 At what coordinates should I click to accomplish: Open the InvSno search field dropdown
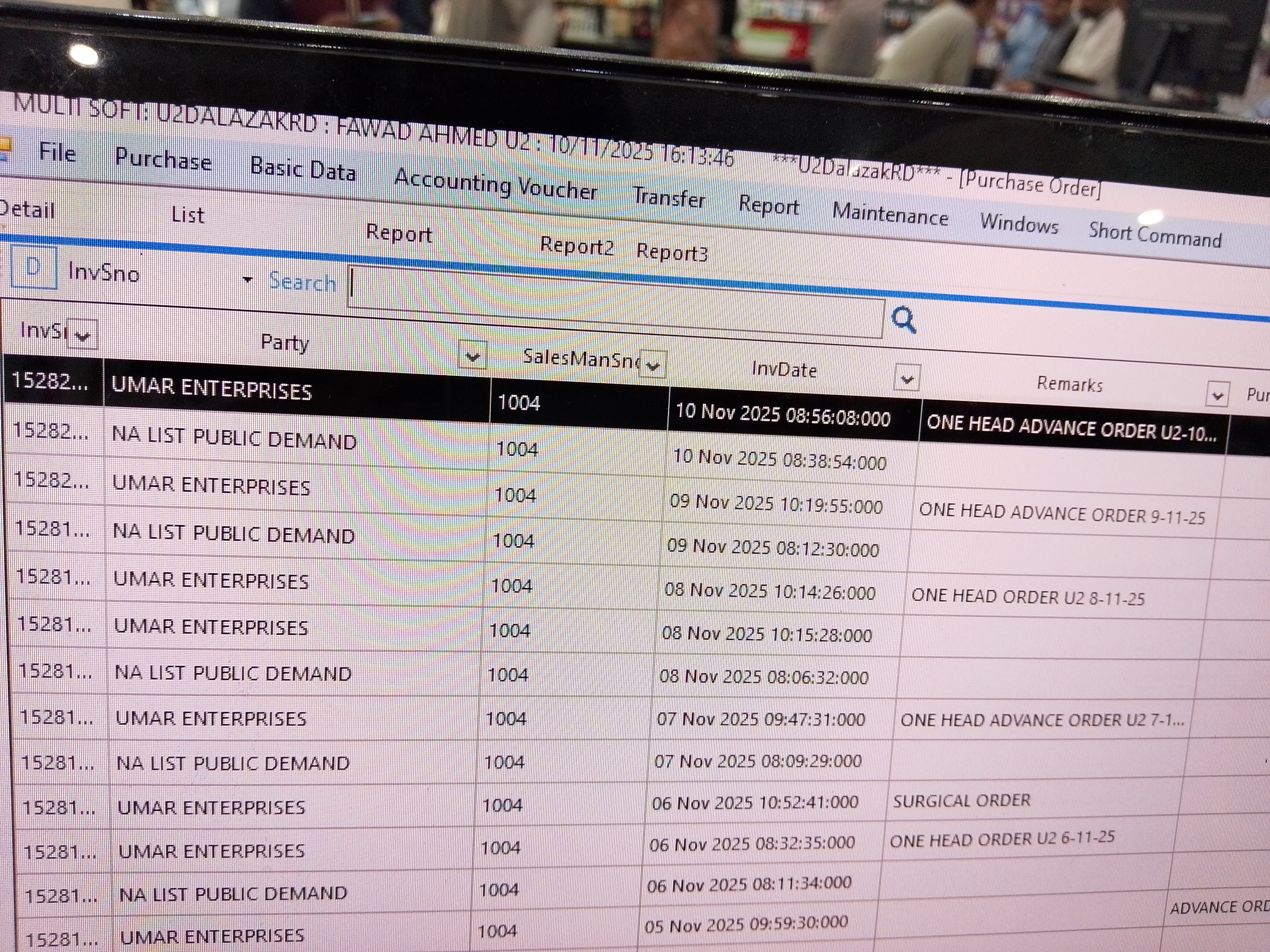tap(247, 280)
